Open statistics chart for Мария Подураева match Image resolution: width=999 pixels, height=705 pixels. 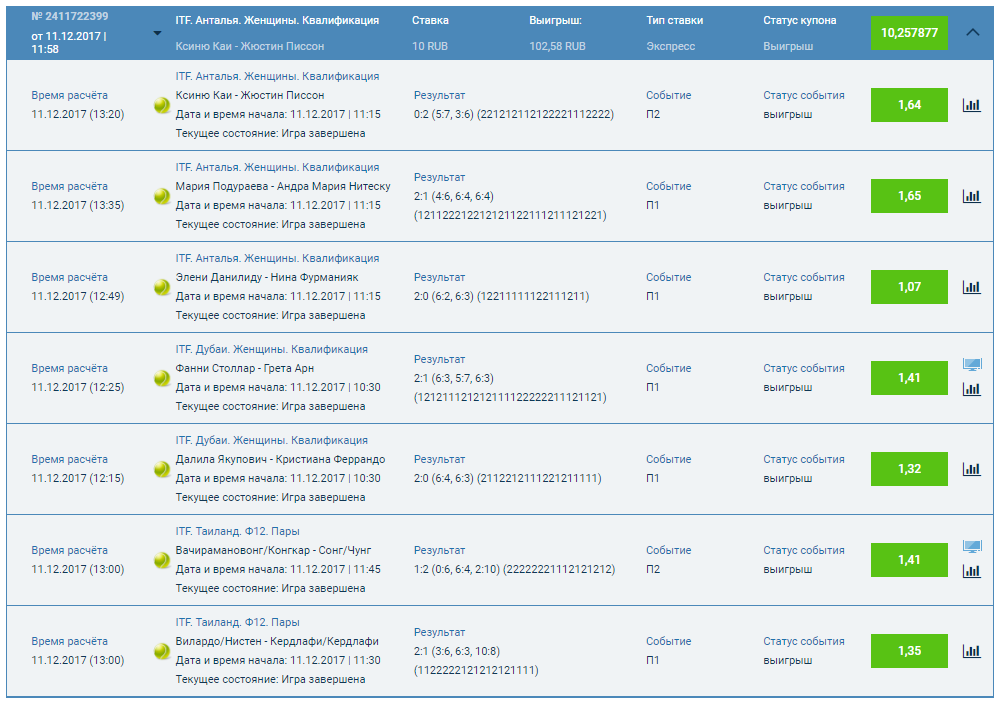click(972, 196)
